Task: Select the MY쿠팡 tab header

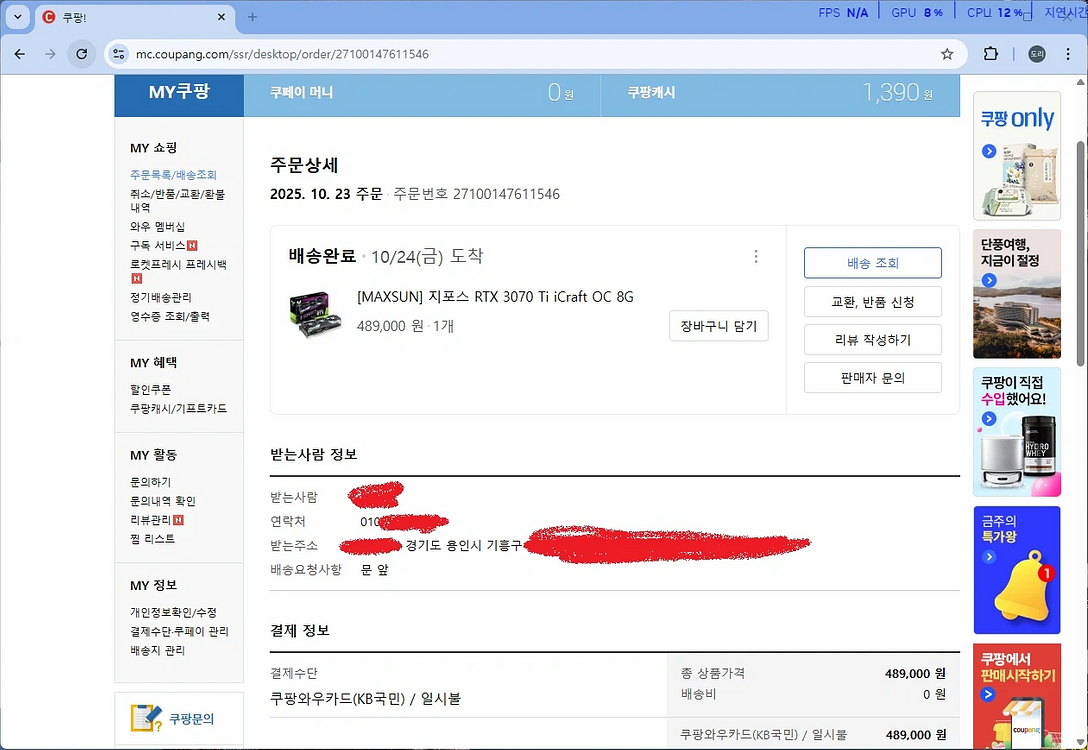Action: click(x=179, y=94)
